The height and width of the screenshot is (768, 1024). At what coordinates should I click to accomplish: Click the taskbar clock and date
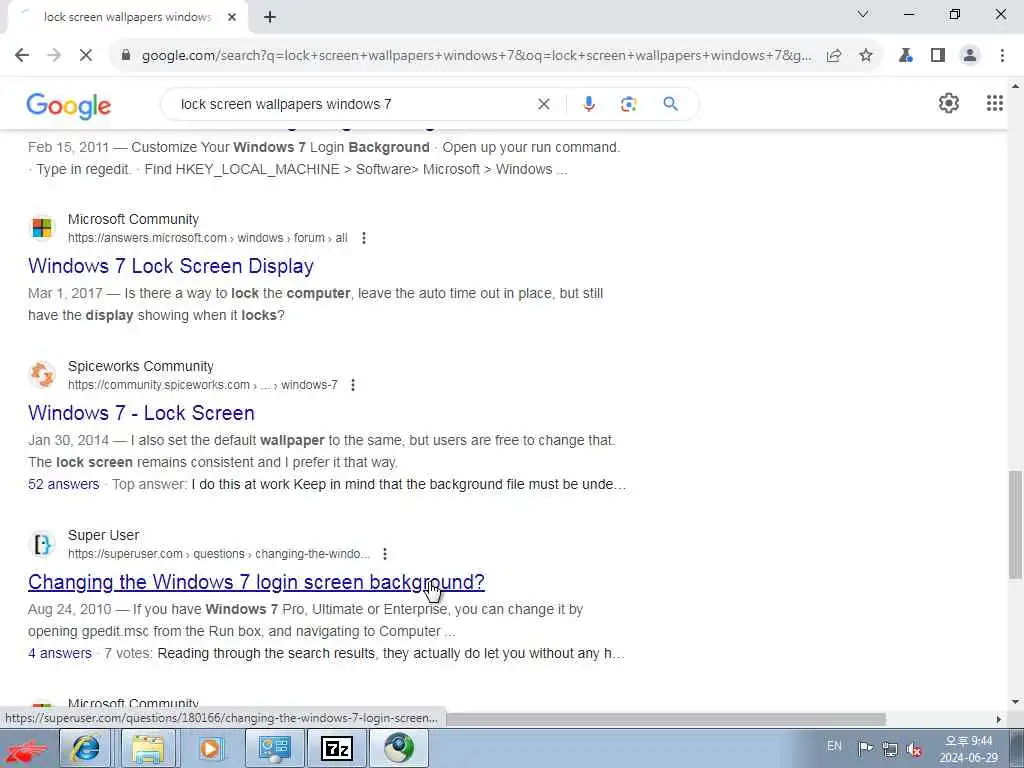point(968,749)
